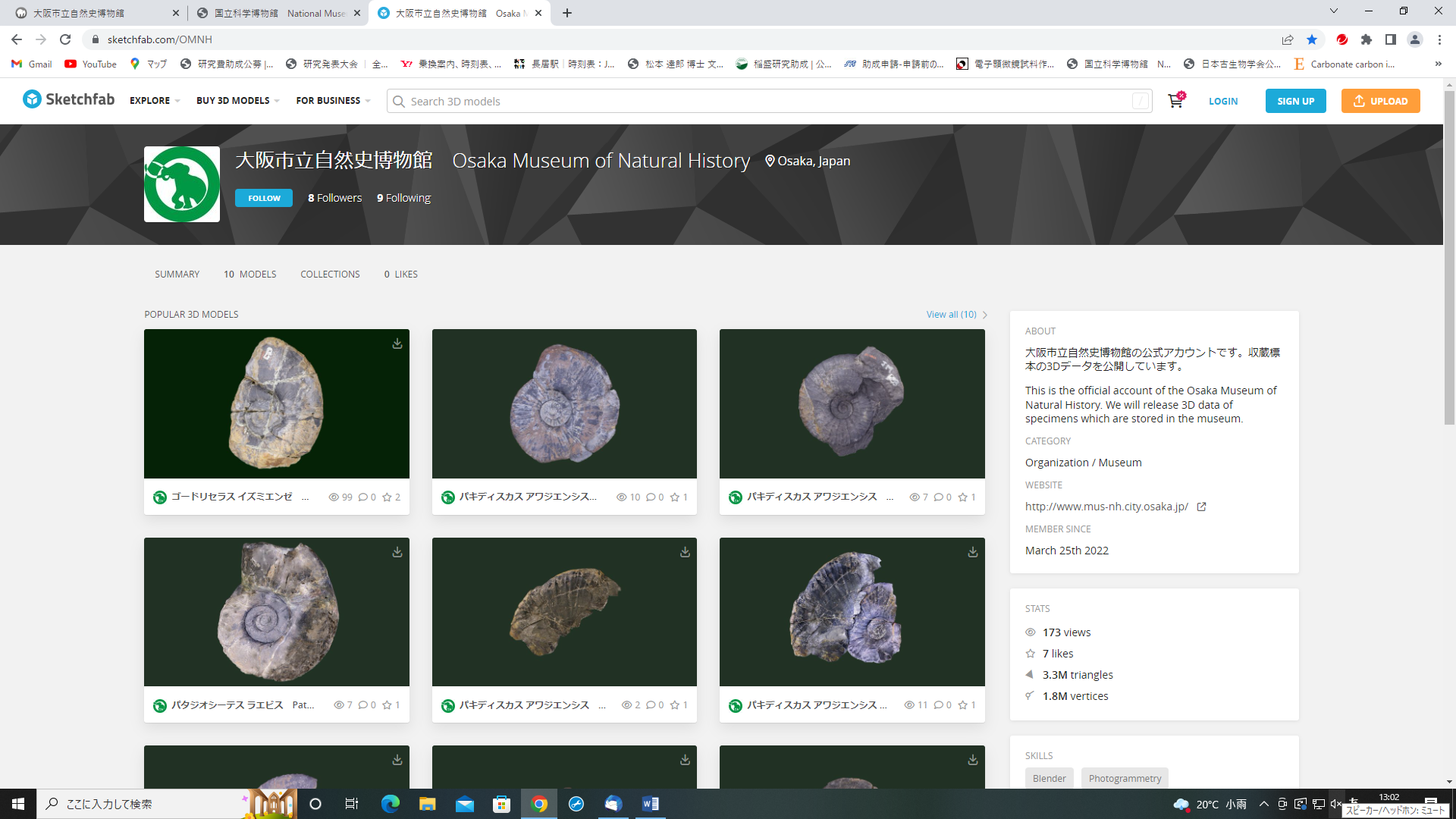Share this page via address bar icon
1456x819 pixels.
1288,39
